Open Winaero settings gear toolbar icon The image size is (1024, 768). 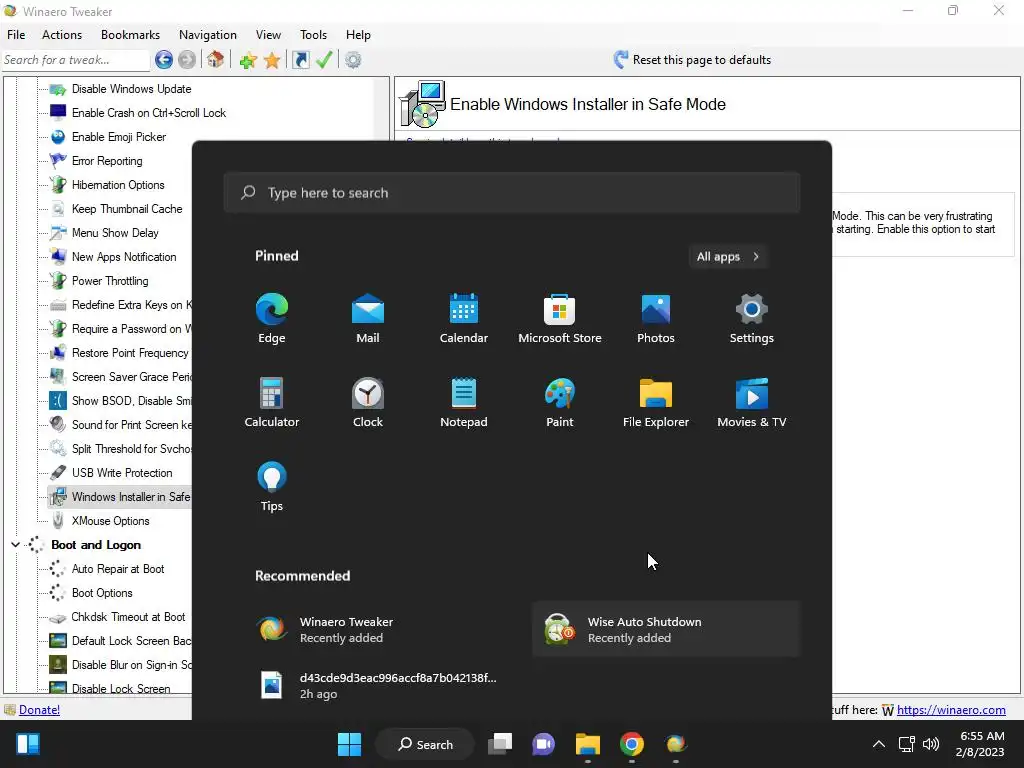click(353, 60)
